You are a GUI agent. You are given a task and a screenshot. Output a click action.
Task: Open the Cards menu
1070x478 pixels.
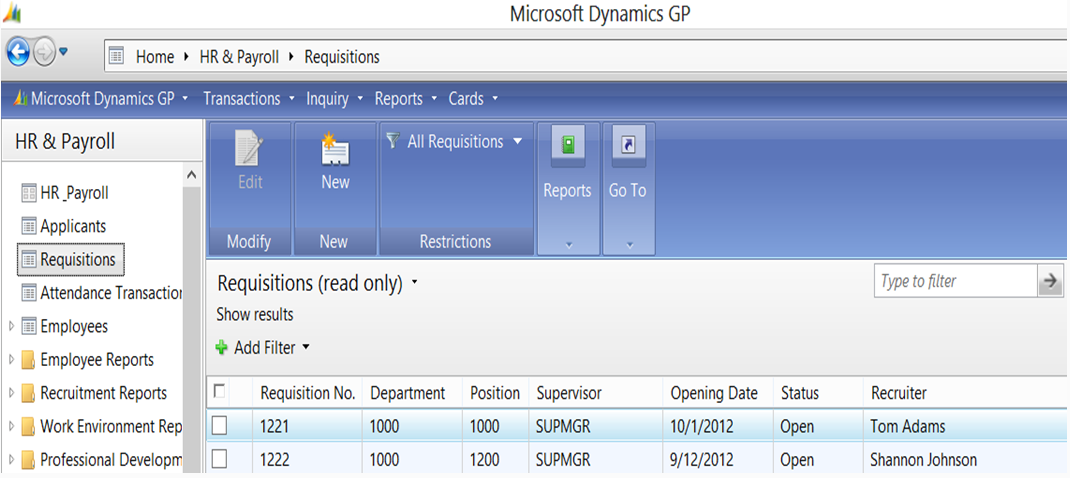click(x=472, y=99)
